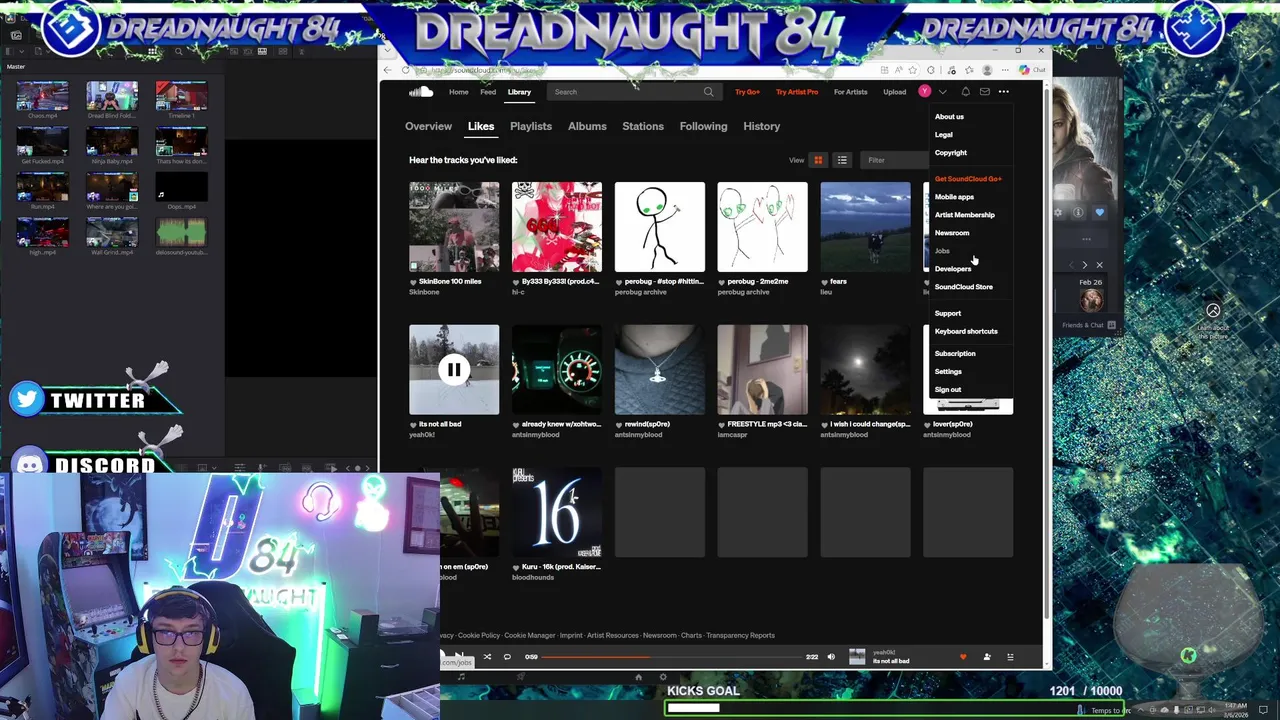Select Chaos.mp4 clip in the media pool

(x=42, y=96)
